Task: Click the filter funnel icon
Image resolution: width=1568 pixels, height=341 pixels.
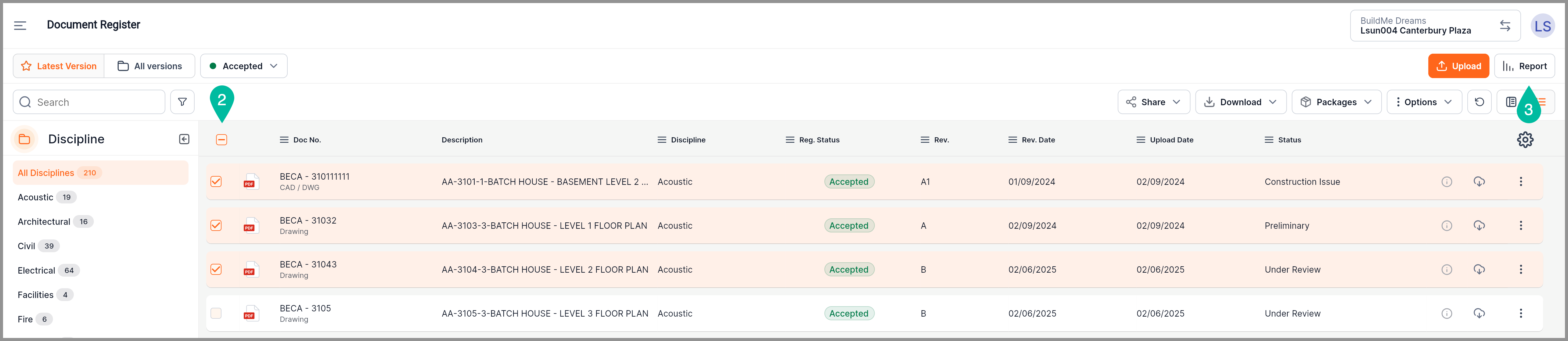Action: point(182,102)
